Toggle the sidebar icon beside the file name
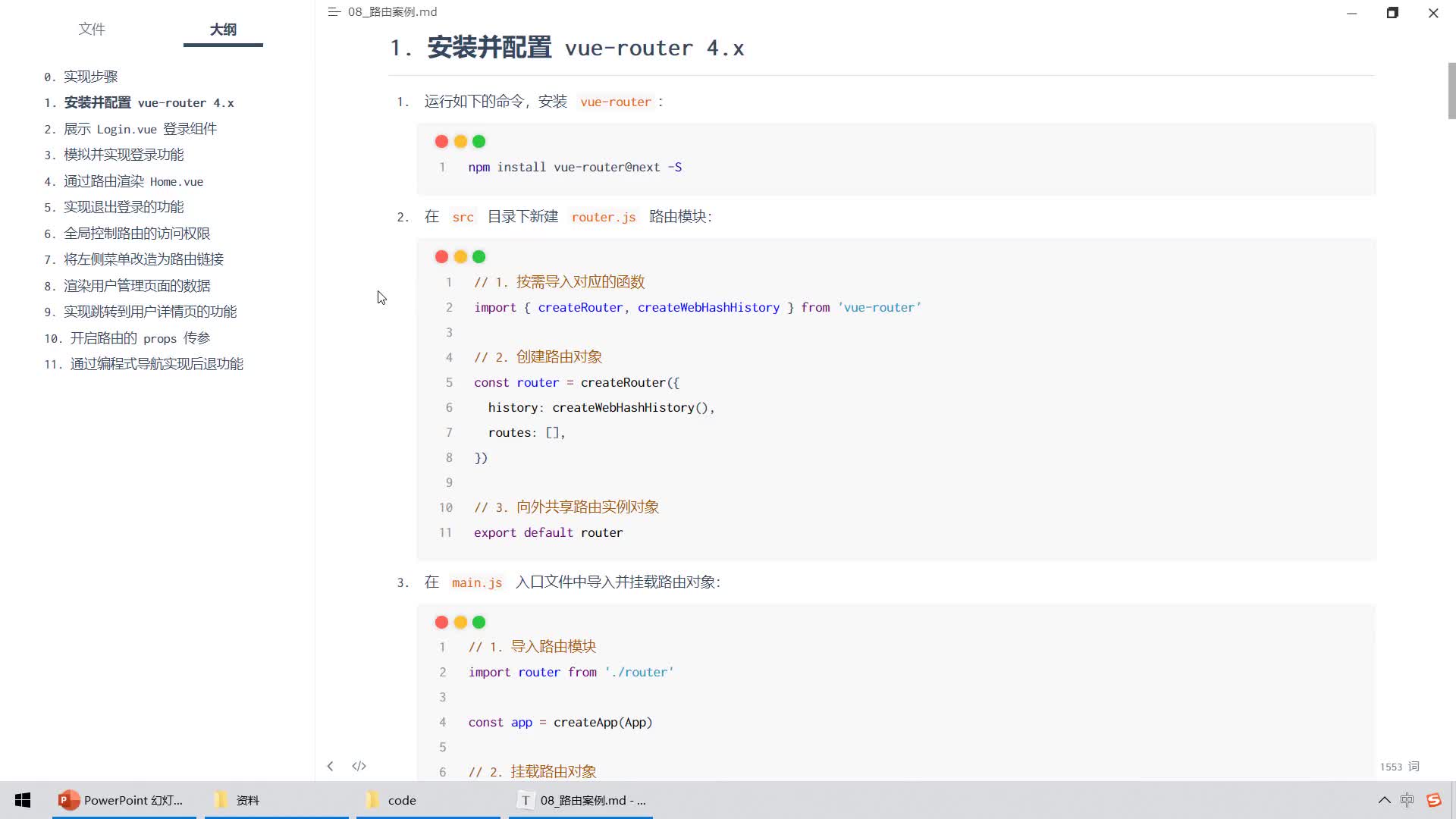Screen dimensions: 1456x819 (334, 12)
